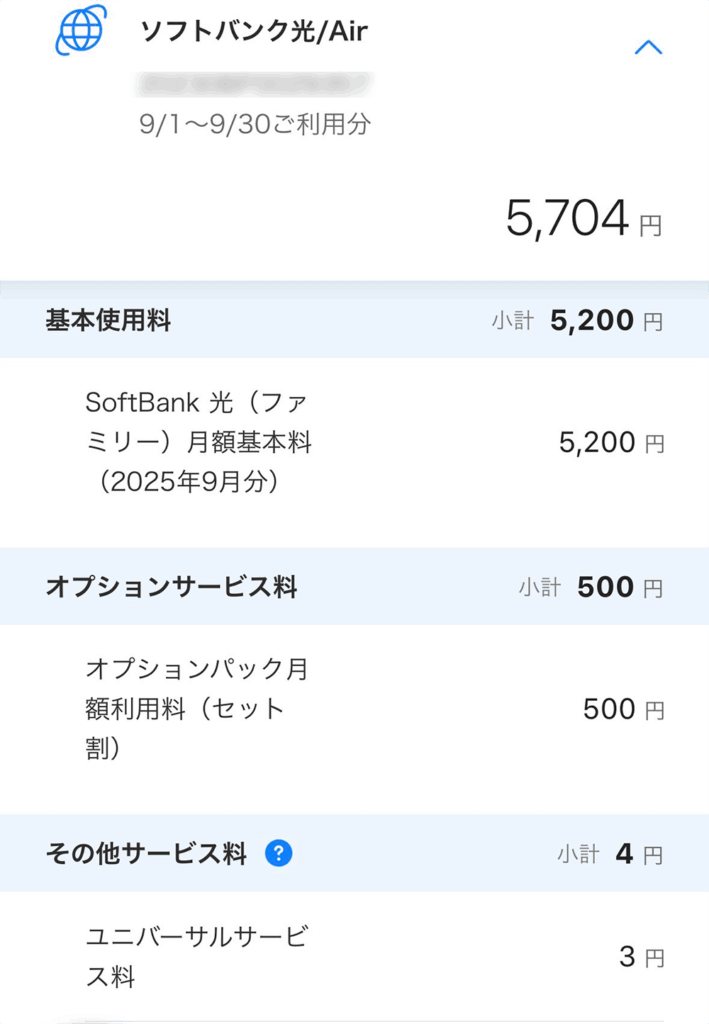Toggle the billing detail disclosure arrow
This screenshot has height=1024, width=709.
pyautogui.click(x=650, y=46)
